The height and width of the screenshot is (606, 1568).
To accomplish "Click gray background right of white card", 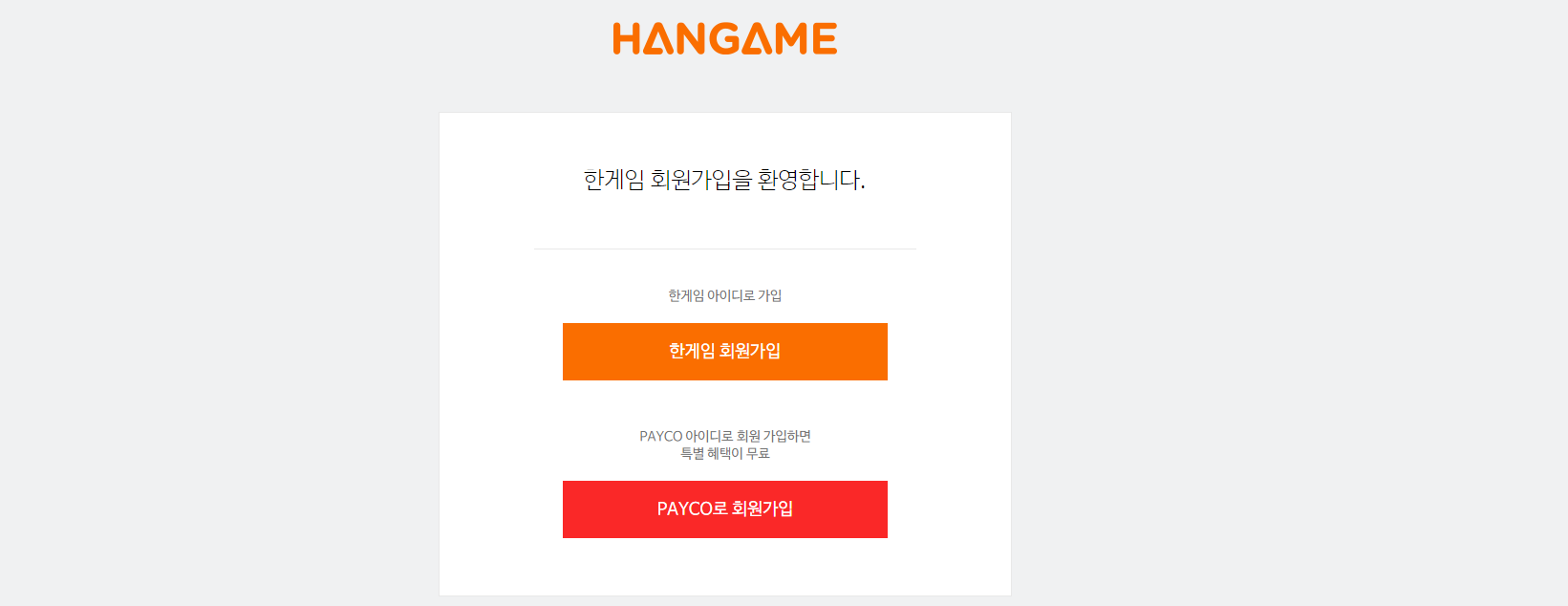I will click(1290, 354).
